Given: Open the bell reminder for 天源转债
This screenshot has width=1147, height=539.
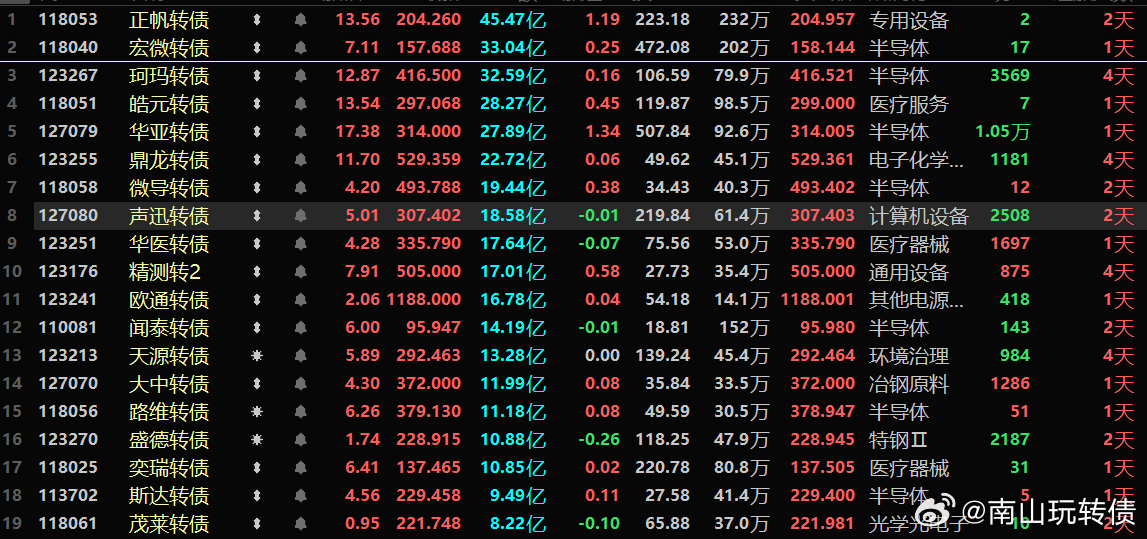Looking at the screenshot, I should (300, 355).
